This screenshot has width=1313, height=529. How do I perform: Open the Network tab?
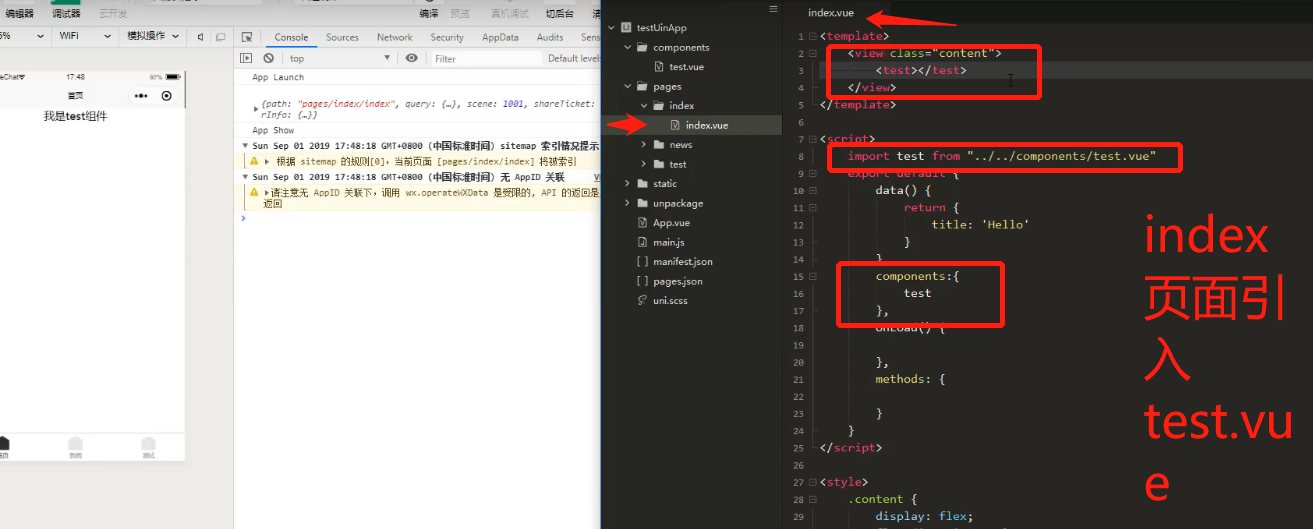pos(395,37)
